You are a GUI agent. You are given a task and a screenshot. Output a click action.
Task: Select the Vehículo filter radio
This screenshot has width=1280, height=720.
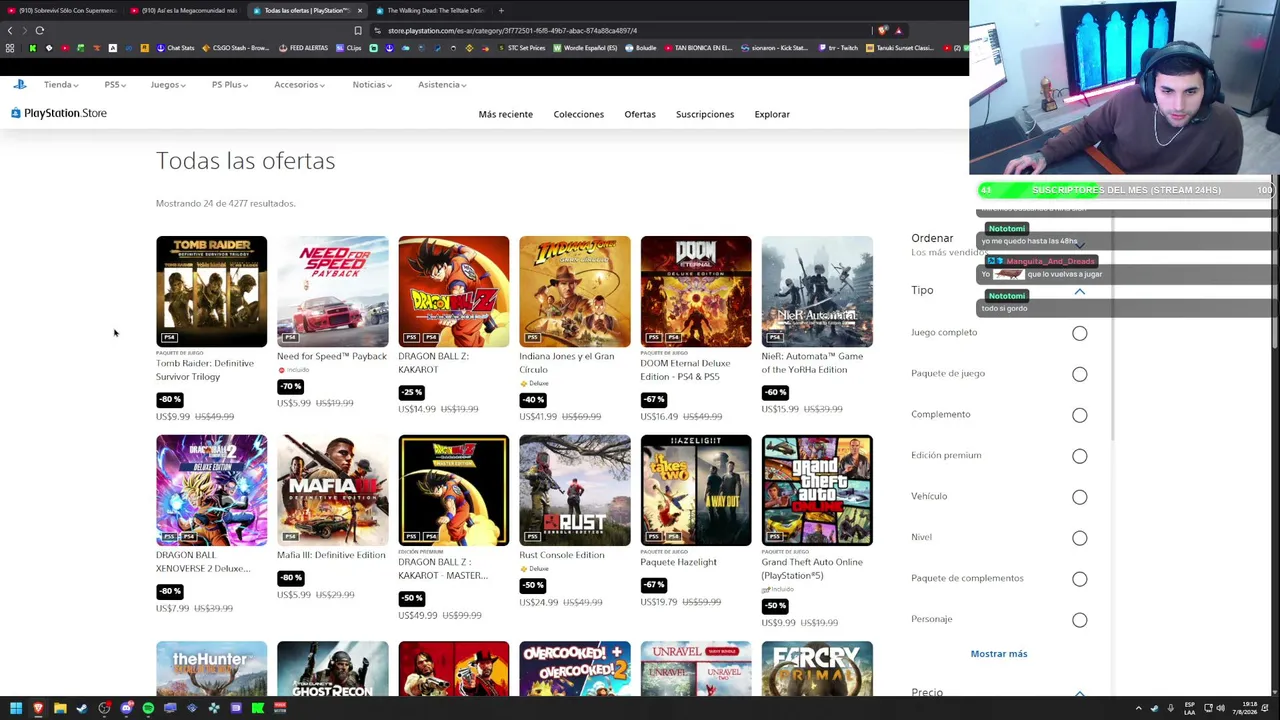(1080, 497)
